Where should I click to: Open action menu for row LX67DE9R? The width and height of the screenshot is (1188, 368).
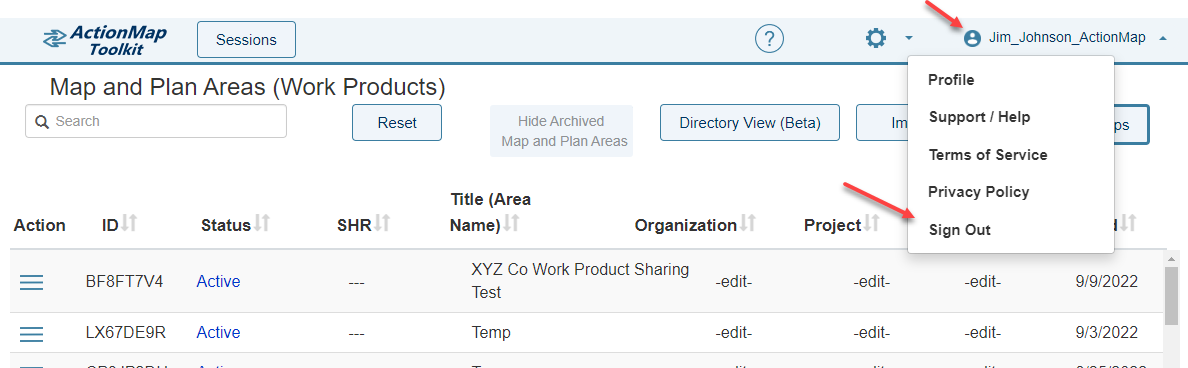(x=31, y=334)
